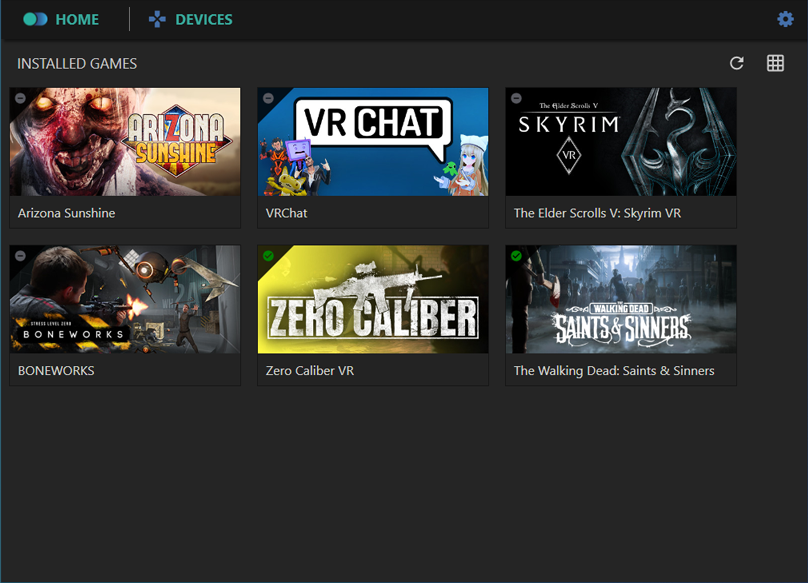This screenshot has width=808, height=583.
Task: Open the settings gear icon
Action: click(785, 19)
